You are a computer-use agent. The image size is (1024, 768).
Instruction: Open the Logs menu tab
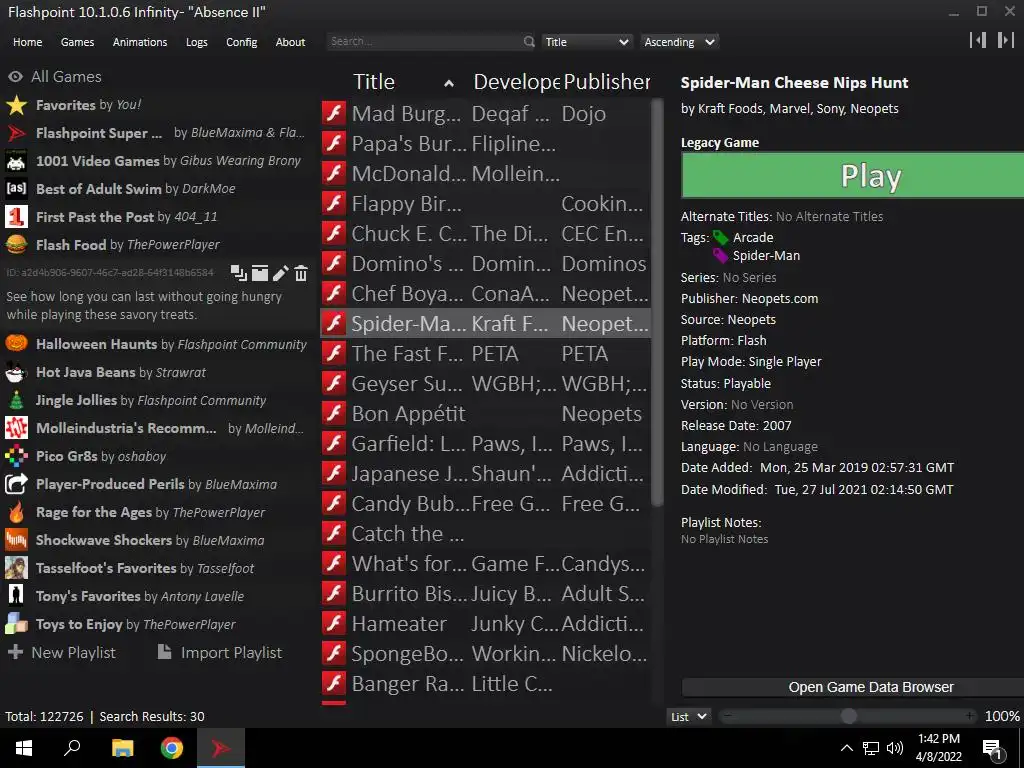[x=197, y=42]
